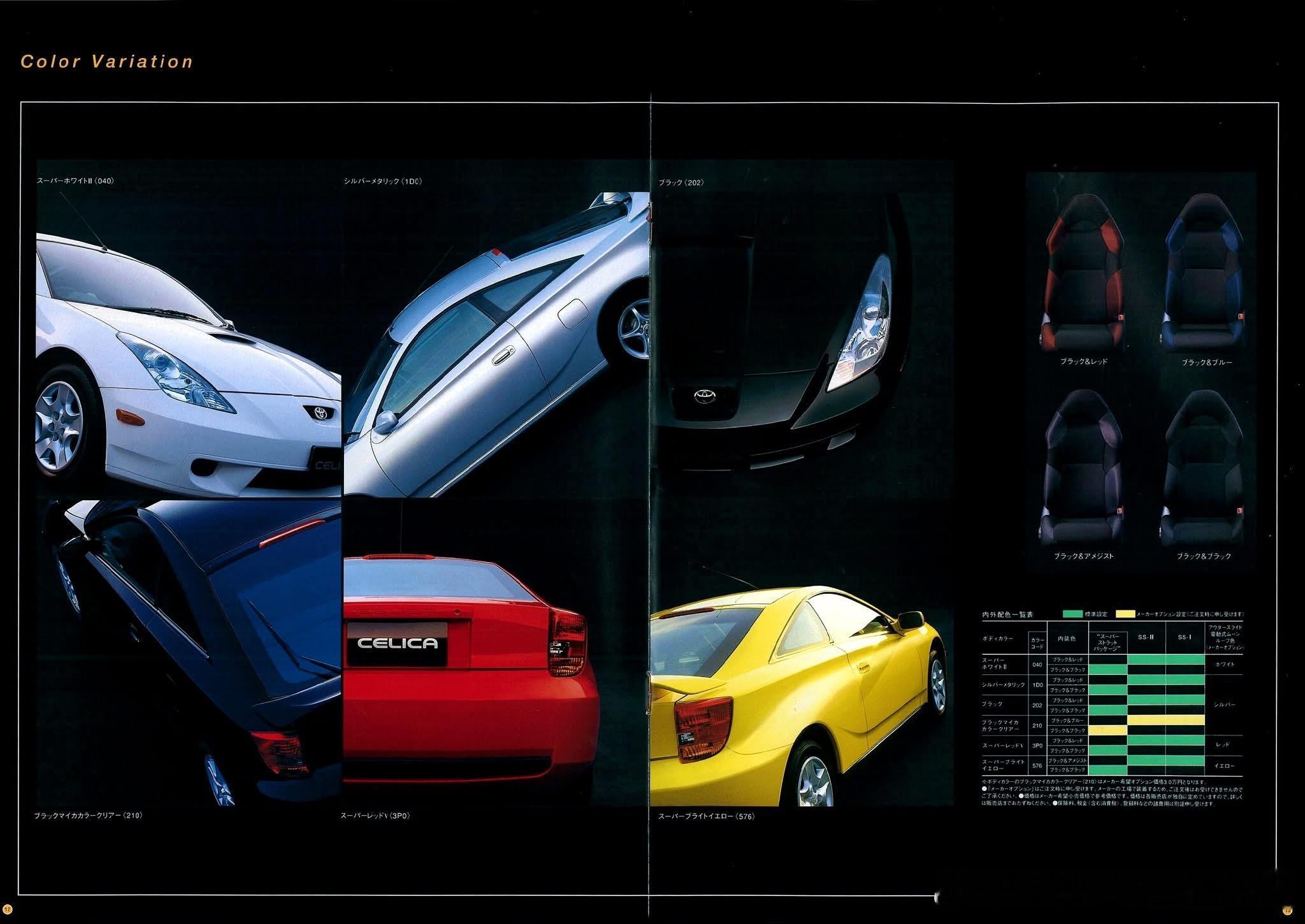Screen dimensions: 1305x924
Task: Click color code "1D0" in the table
Action: (x=1037, y=685)
